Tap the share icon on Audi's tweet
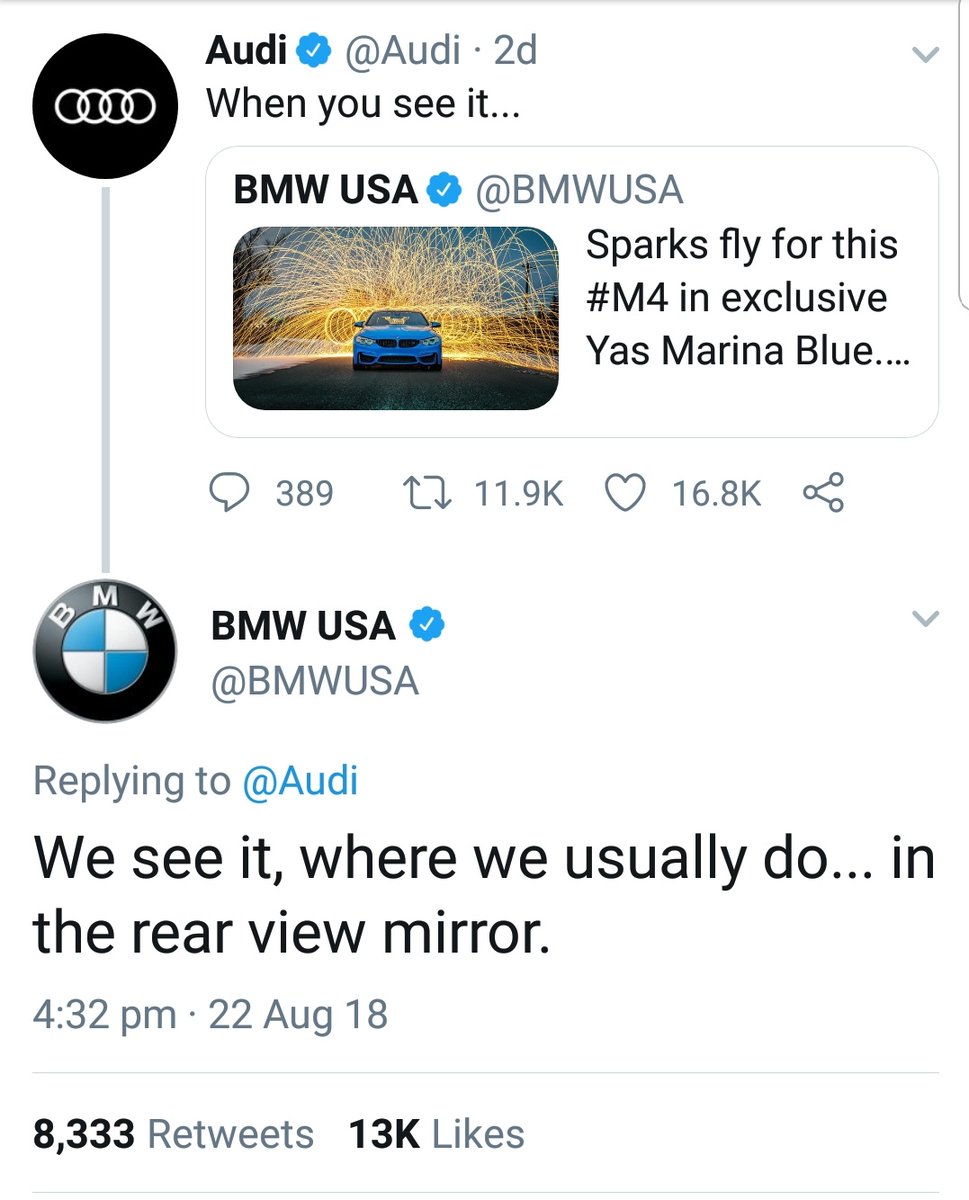 [823, 493]
